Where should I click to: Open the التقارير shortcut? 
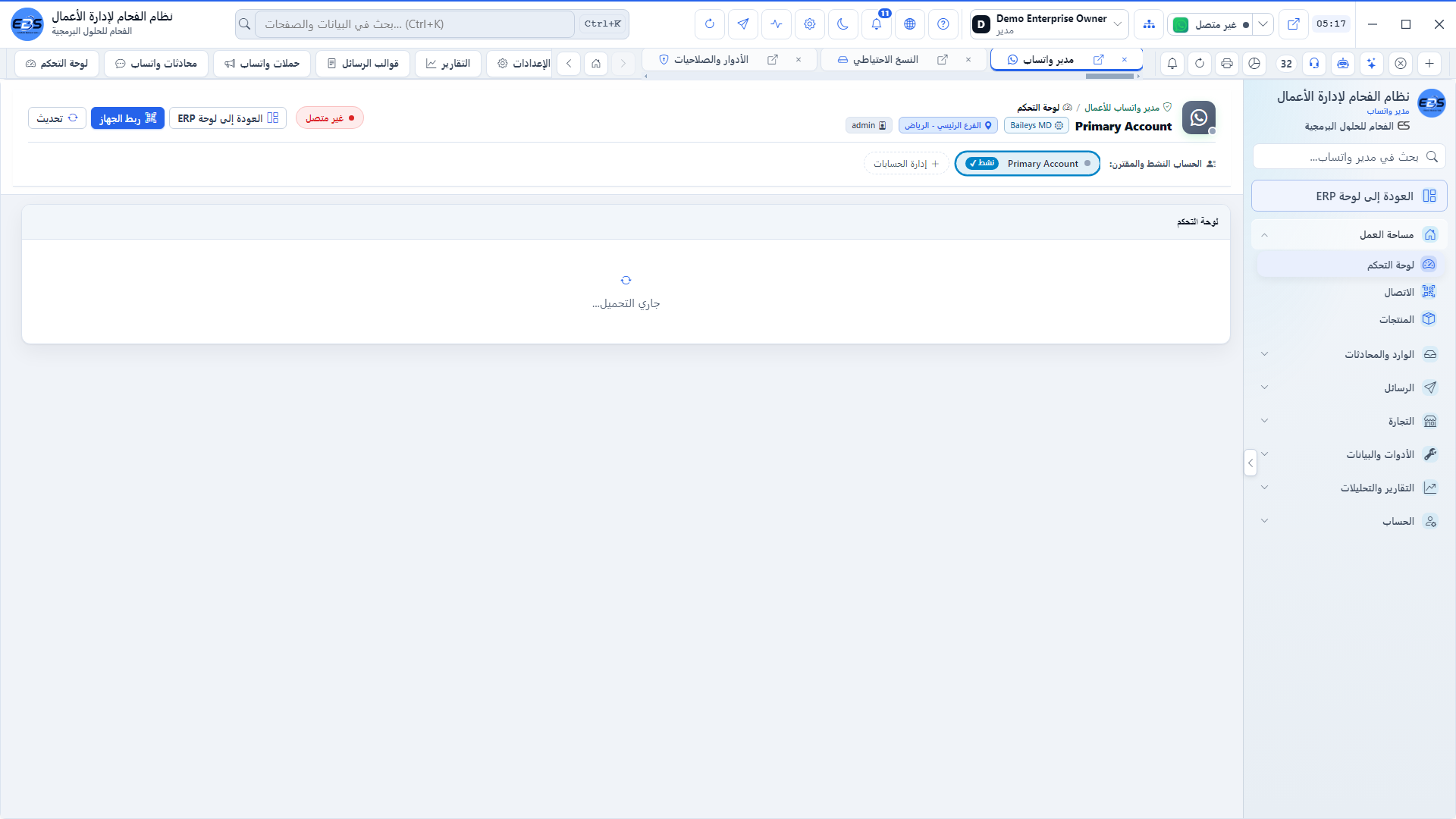pyautogui.click(x=448, y=64)
